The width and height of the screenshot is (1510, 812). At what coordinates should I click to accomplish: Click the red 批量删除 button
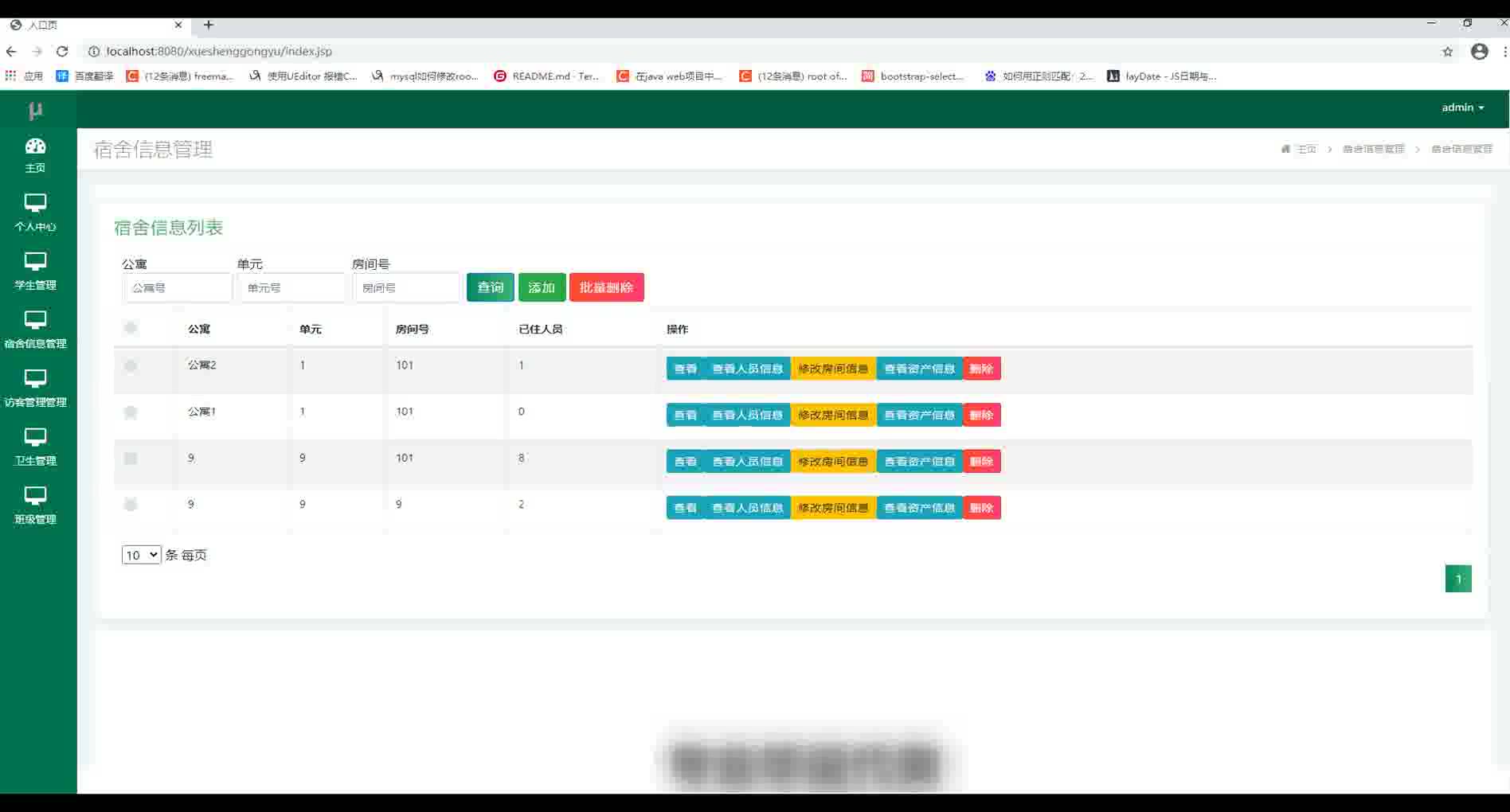tap(606, 287)
